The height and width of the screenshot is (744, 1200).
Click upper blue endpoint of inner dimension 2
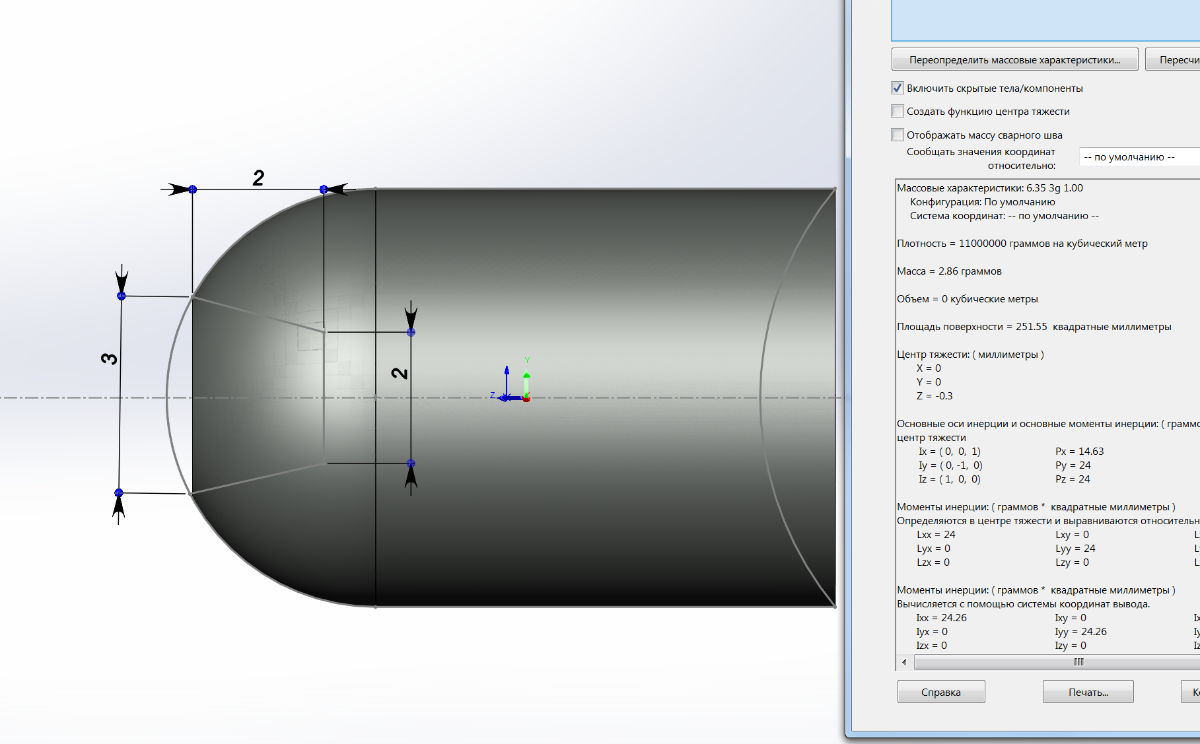tap(411, 332)
